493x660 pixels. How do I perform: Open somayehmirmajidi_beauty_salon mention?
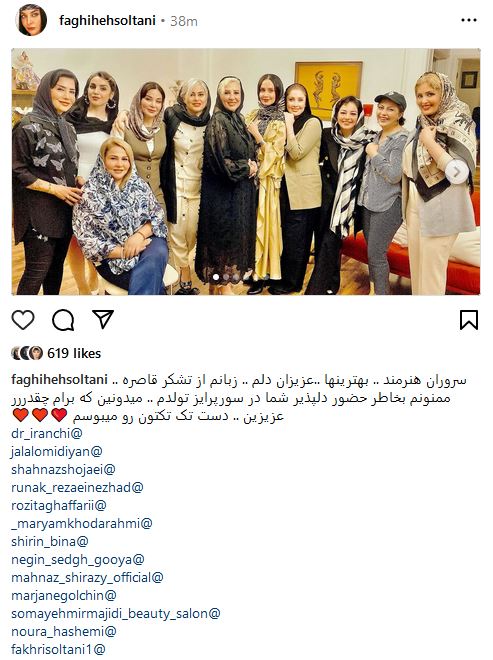click(x=116, y=613)
